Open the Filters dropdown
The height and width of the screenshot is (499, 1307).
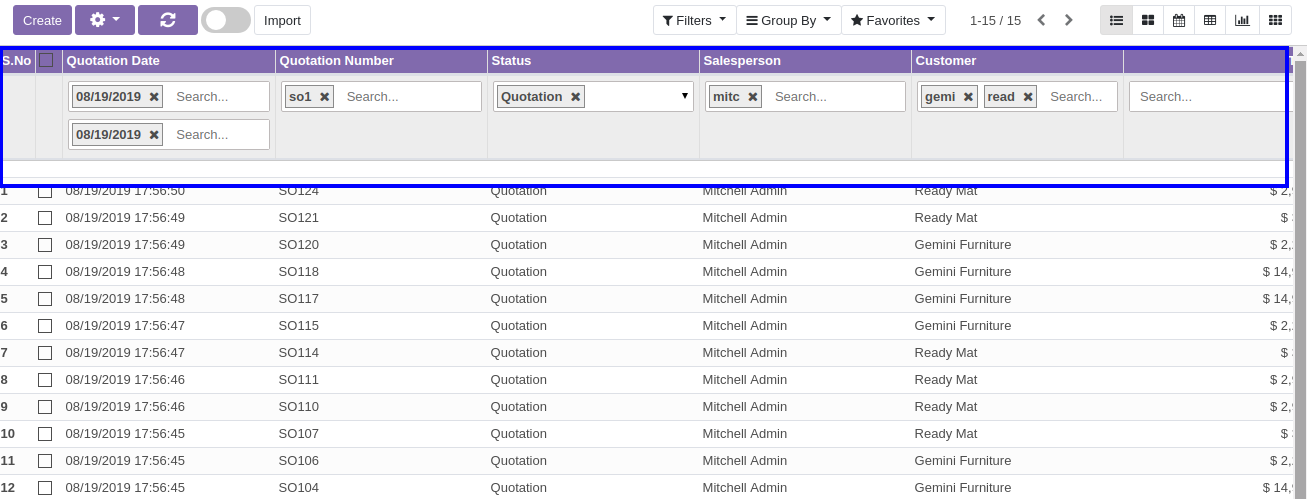(x=694, y=20)
